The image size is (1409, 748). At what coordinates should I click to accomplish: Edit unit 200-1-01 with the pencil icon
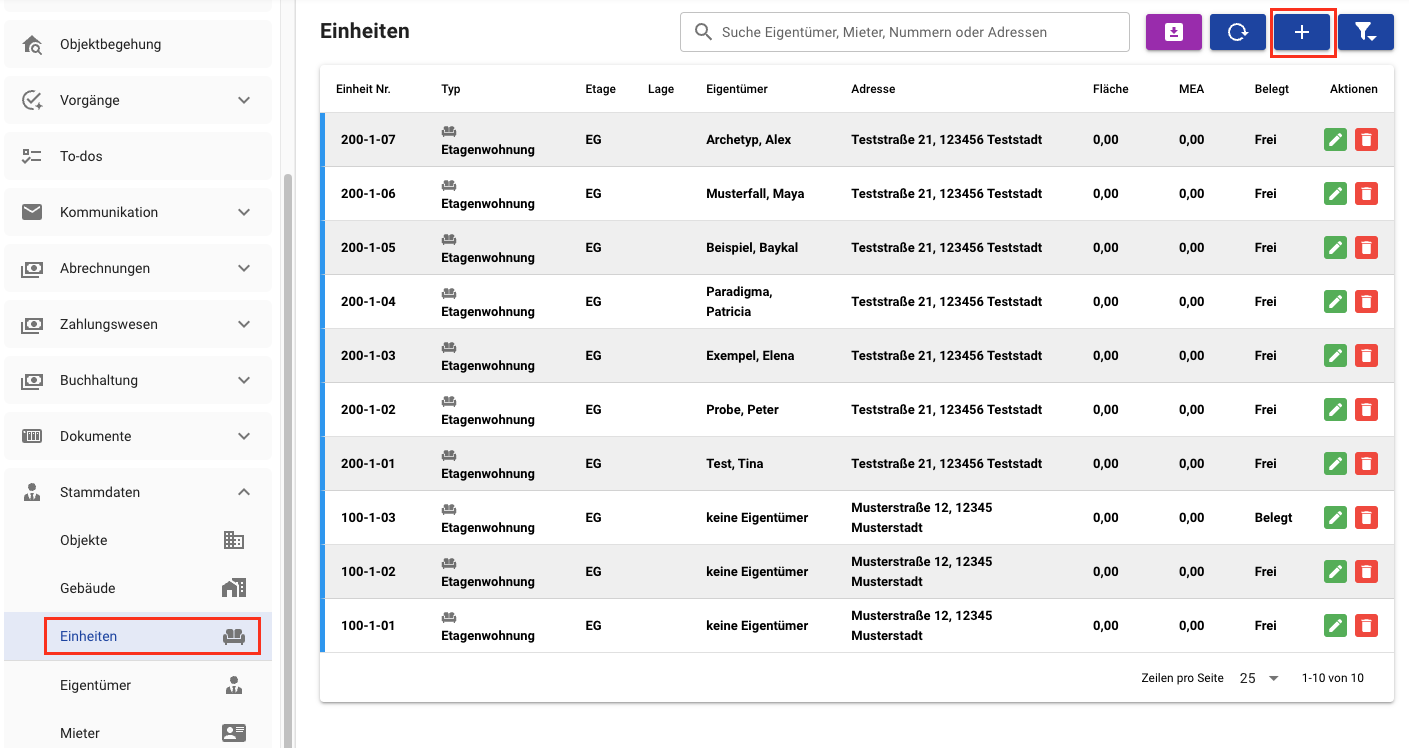coord(1335,464)
